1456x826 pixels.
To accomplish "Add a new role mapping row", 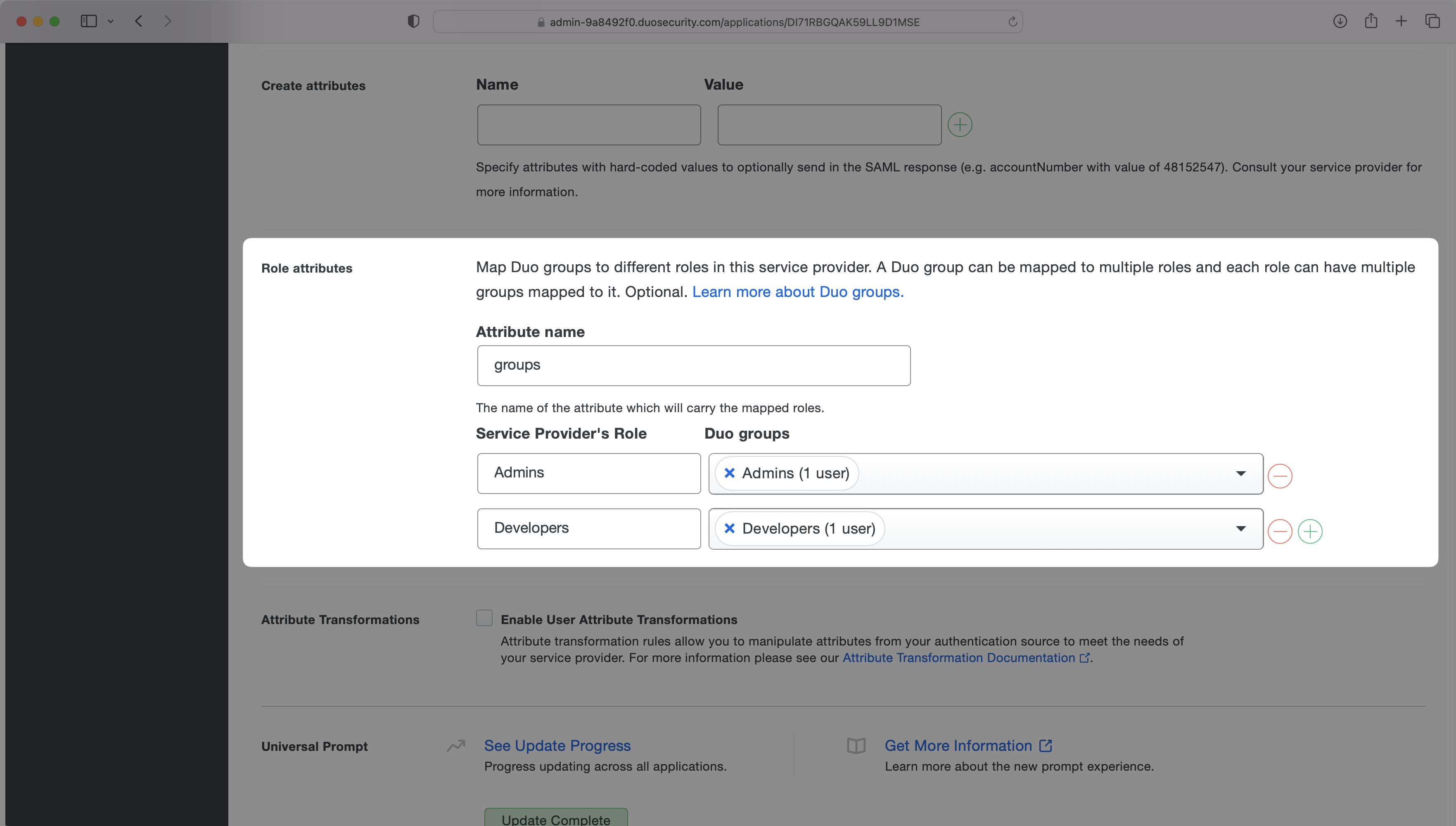I will click(1310, 531).
